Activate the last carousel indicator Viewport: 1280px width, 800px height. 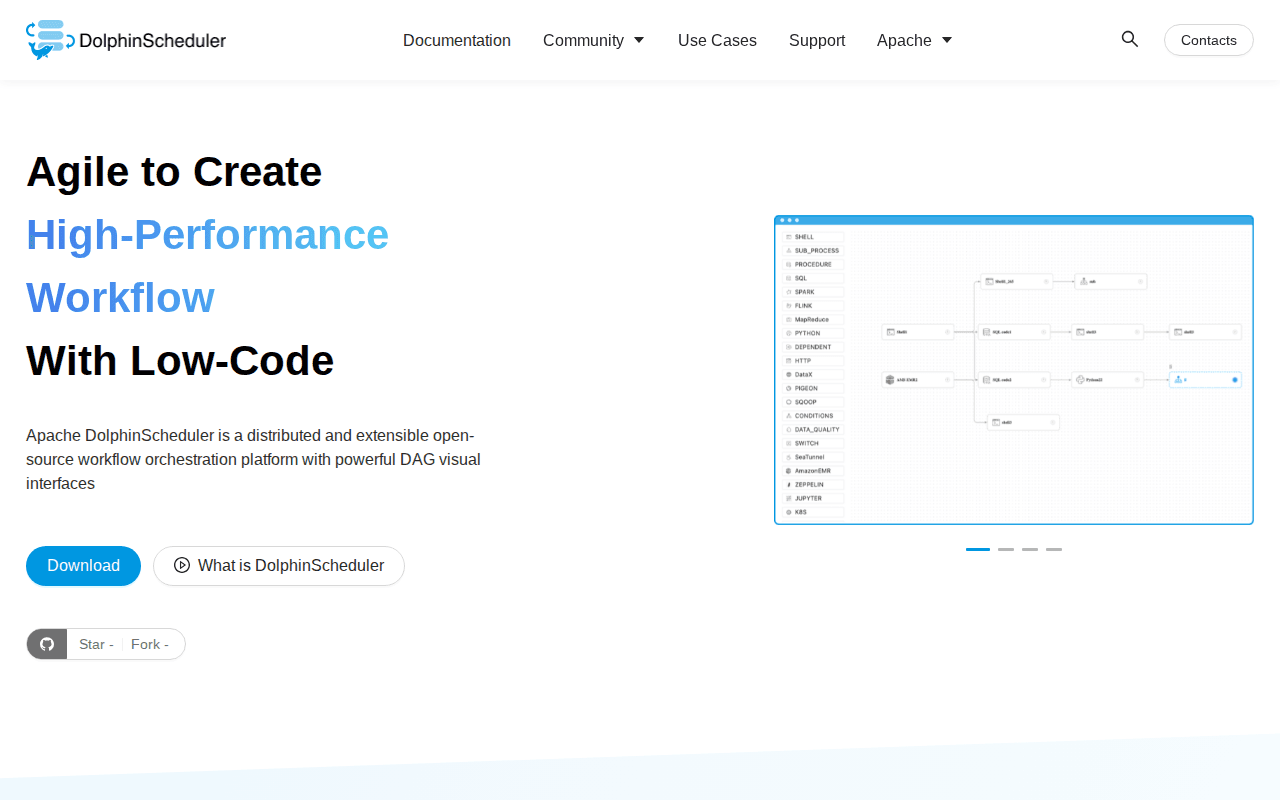(1053, 549)
